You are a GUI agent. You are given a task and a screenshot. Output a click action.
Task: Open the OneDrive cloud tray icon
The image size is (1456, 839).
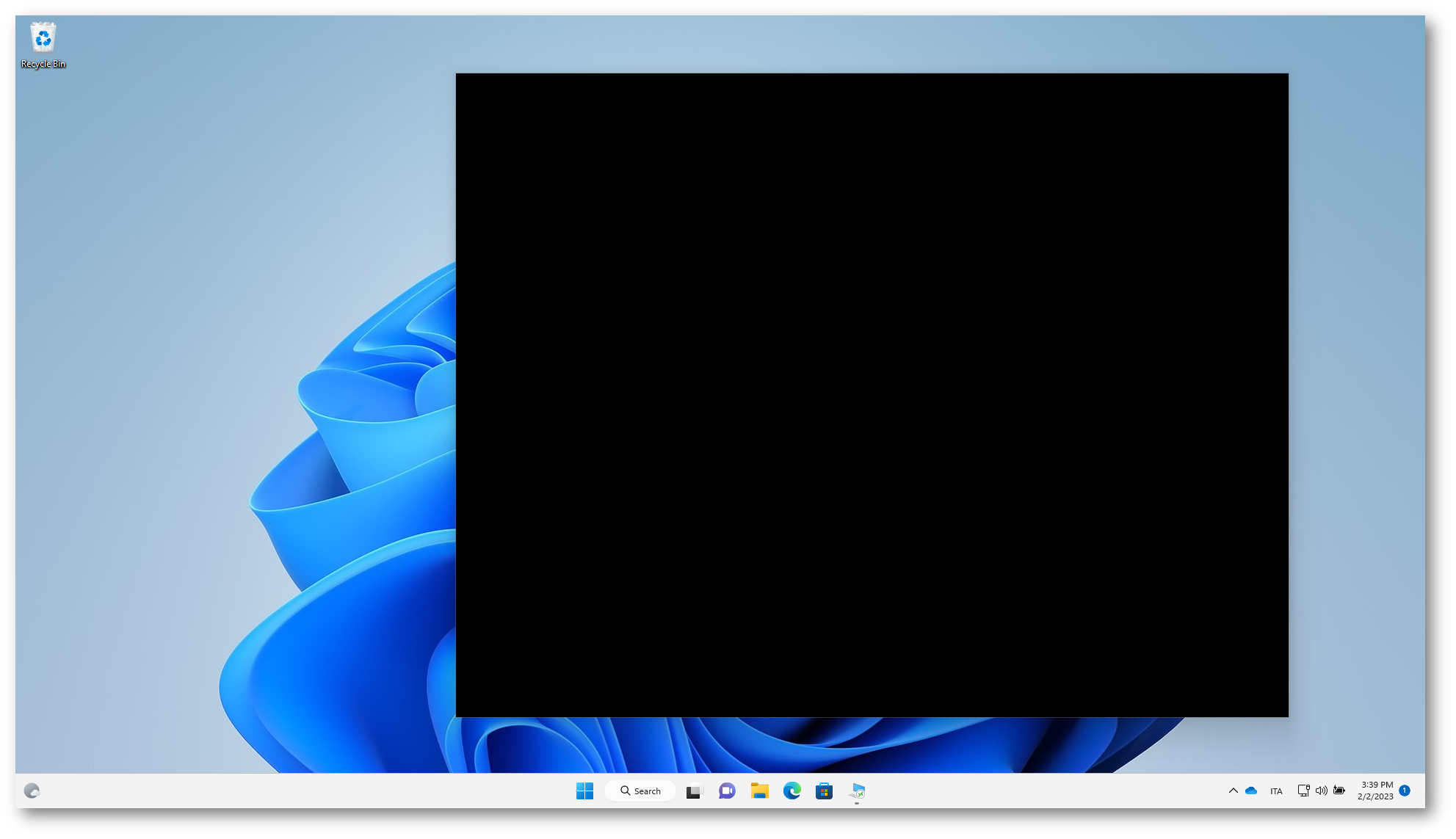coord(1251,791)
